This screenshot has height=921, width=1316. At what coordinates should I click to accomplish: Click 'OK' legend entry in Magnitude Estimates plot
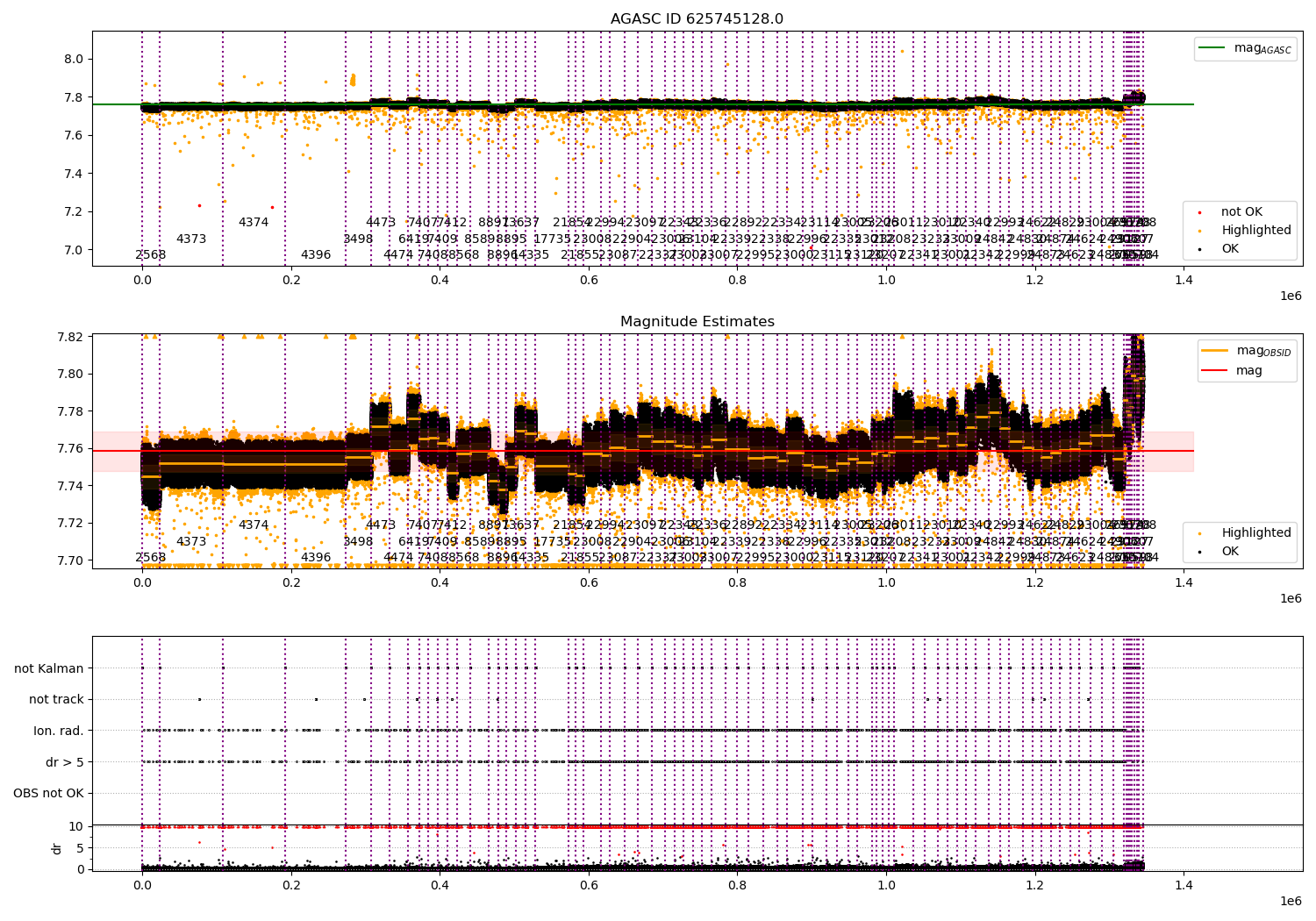pyautogui.click(x=1230, y=552)
